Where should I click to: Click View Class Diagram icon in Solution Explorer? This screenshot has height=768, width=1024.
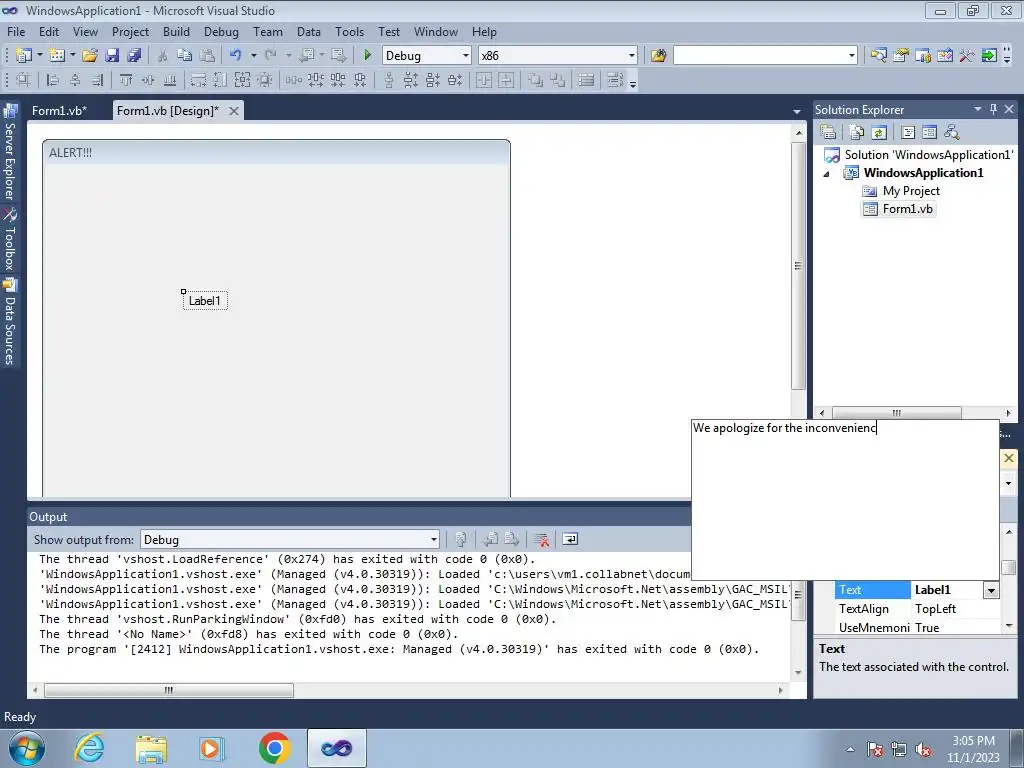pyautogui.click(x=952, y=133)
